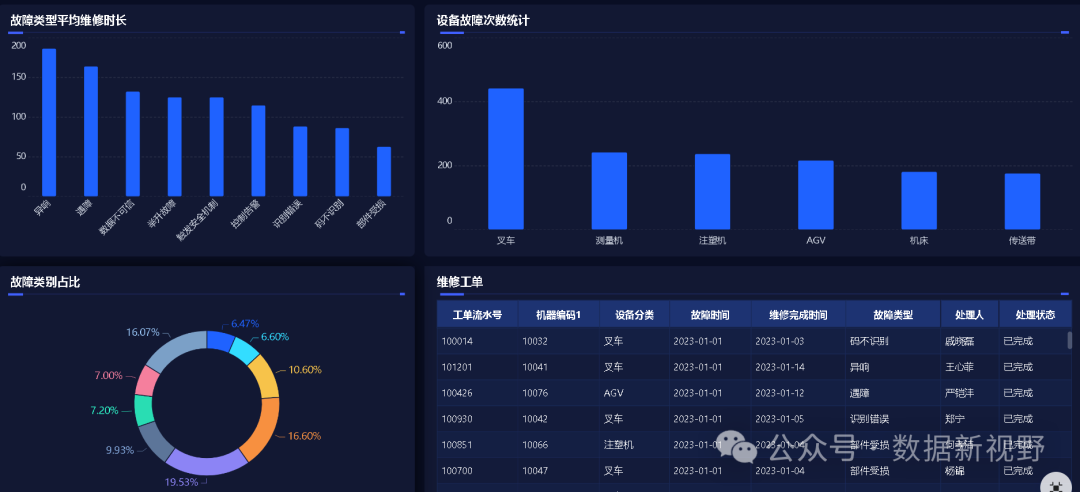Image resolution: width=1080 pixels, height=492 pixels.
Task: Select work order 100014 cell
Action: coord(477,341)
